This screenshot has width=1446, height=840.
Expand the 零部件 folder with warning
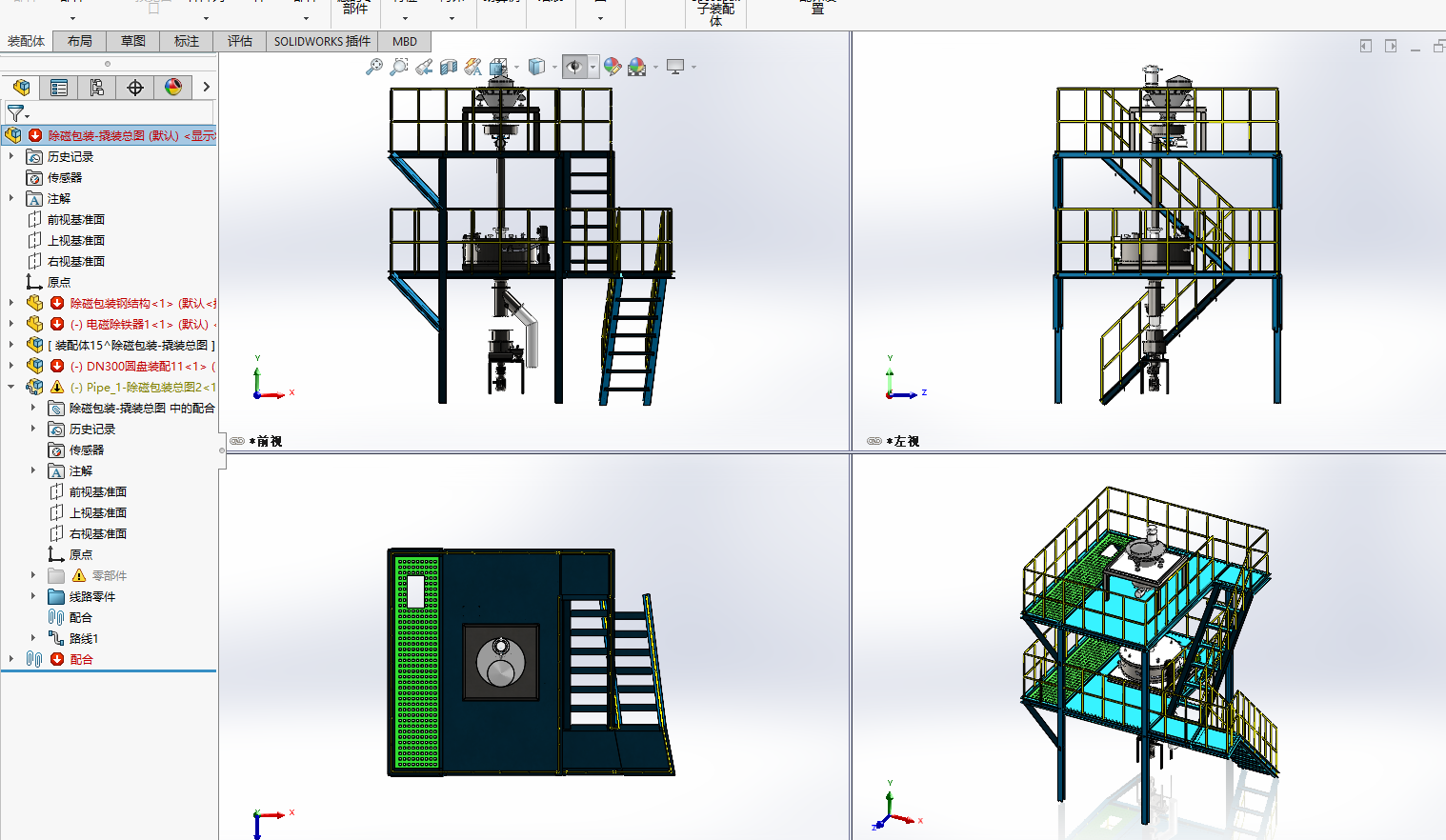pyautogui.click(x=33, y=575)
